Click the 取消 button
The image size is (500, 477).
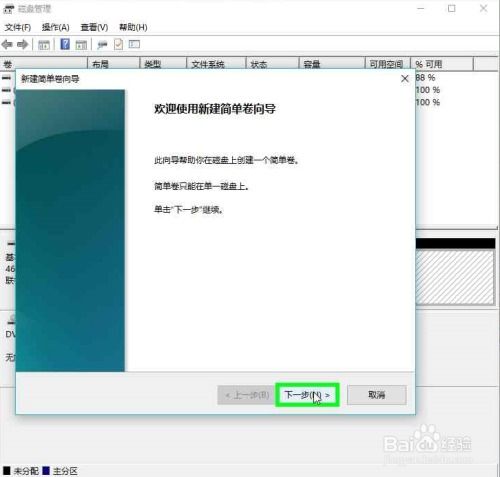(x=377, y=395)
